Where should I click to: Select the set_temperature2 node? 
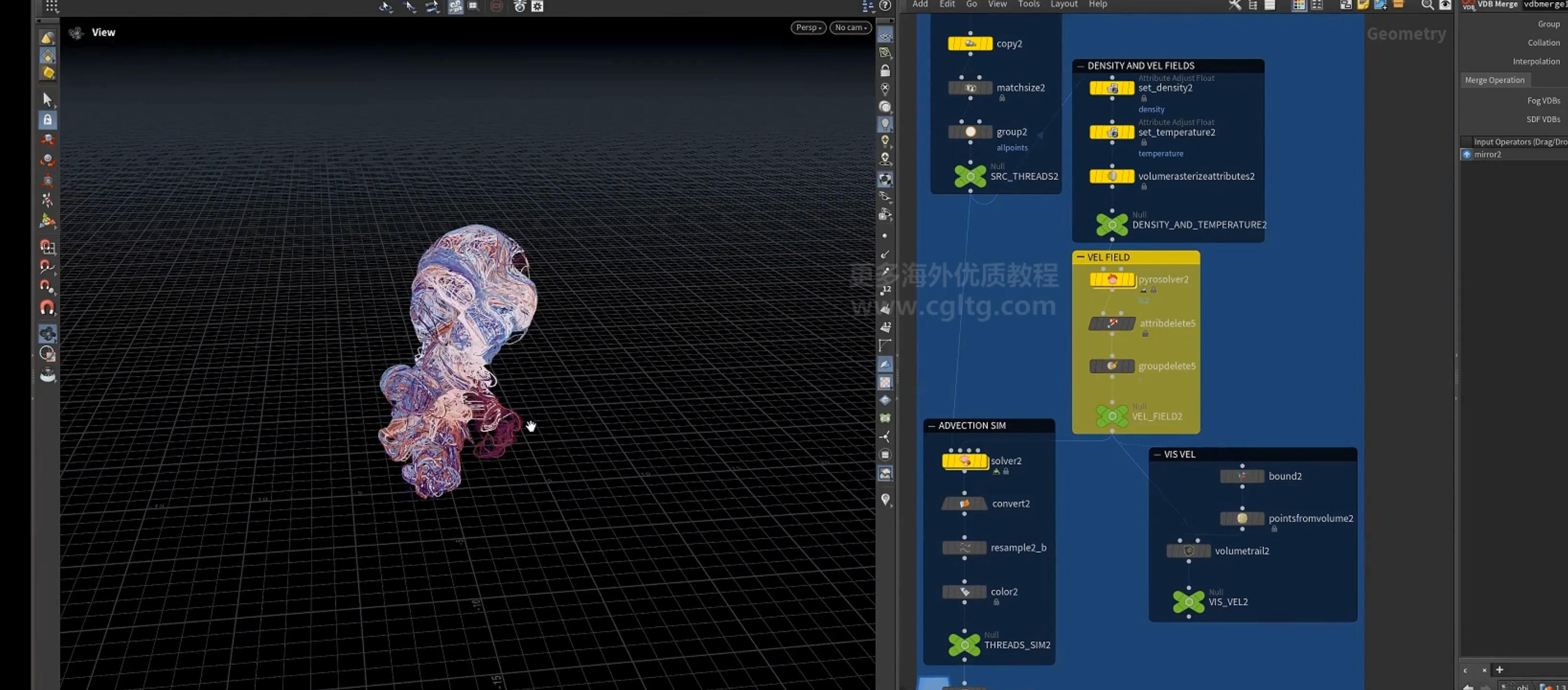point(1112,132)
